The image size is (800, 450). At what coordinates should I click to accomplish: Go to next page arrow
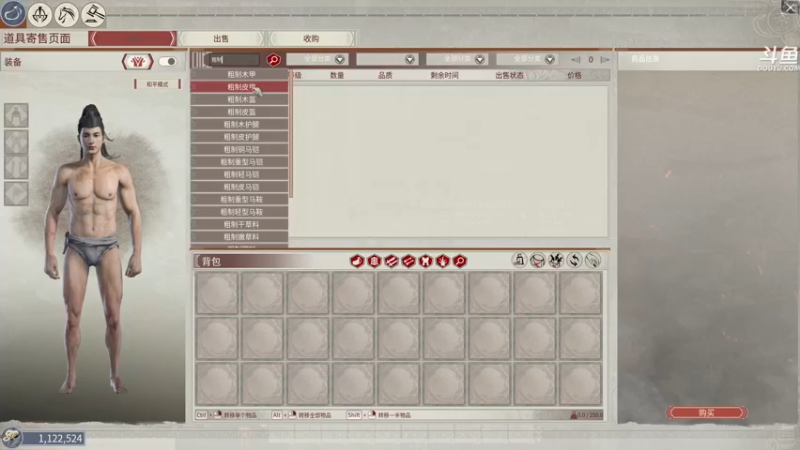point(605,60)
